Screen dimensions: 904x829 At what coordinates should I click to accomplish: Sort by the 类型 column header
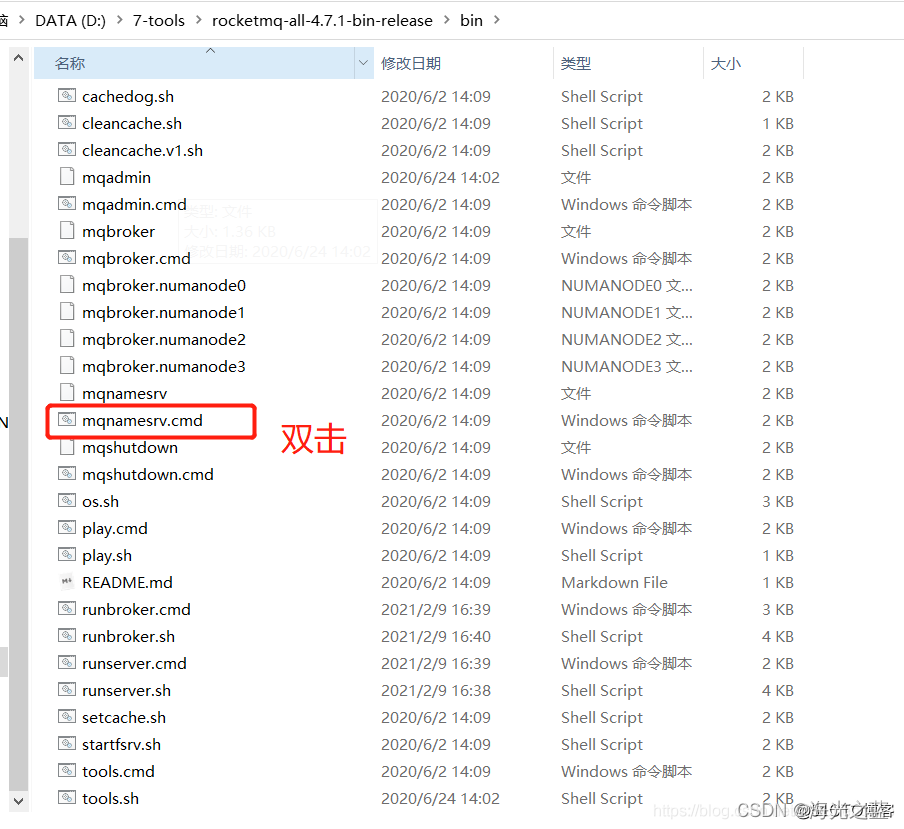[x=575, y=63]
